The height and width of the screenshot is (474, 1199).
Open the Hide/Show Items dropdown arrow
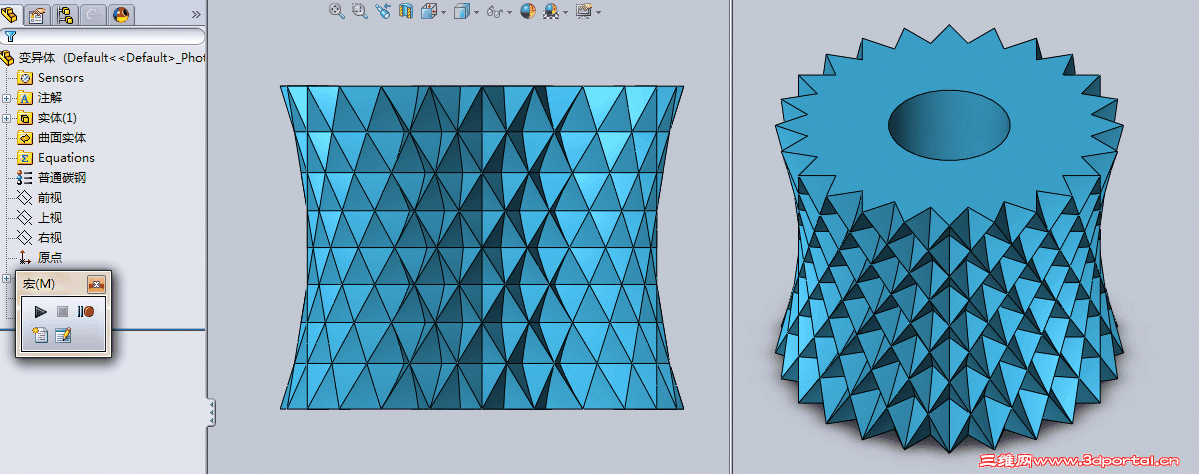509,12
